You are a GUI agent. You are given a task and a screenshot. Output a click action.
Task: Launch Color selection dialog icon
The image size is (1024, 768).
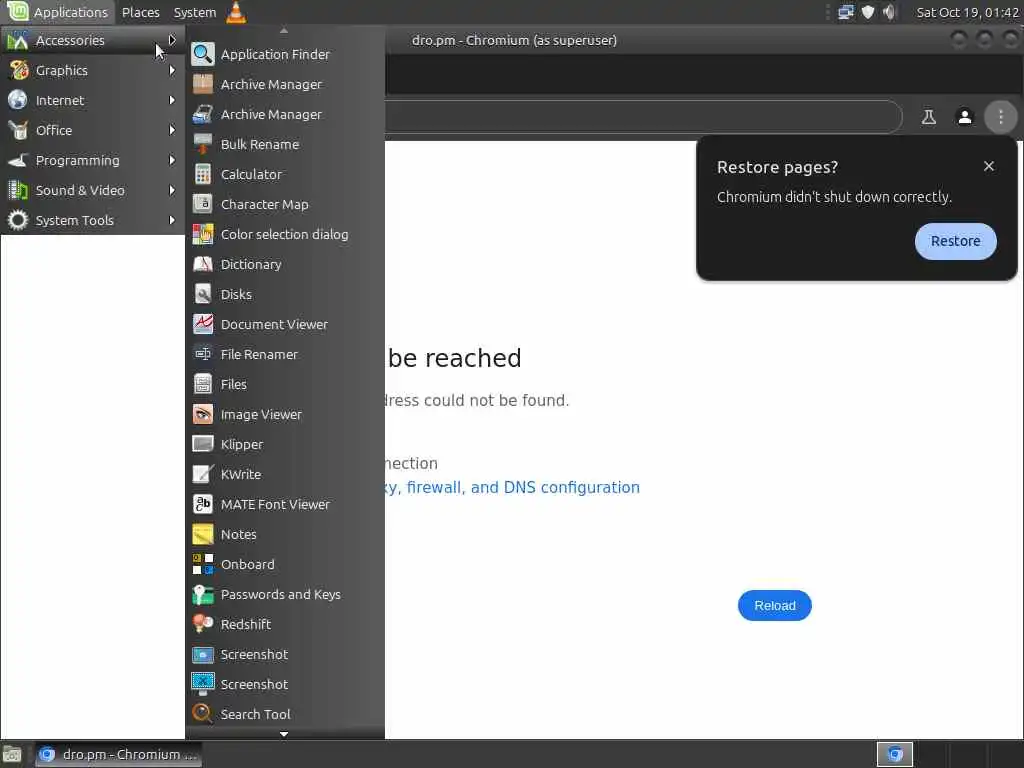pos(202,234)
